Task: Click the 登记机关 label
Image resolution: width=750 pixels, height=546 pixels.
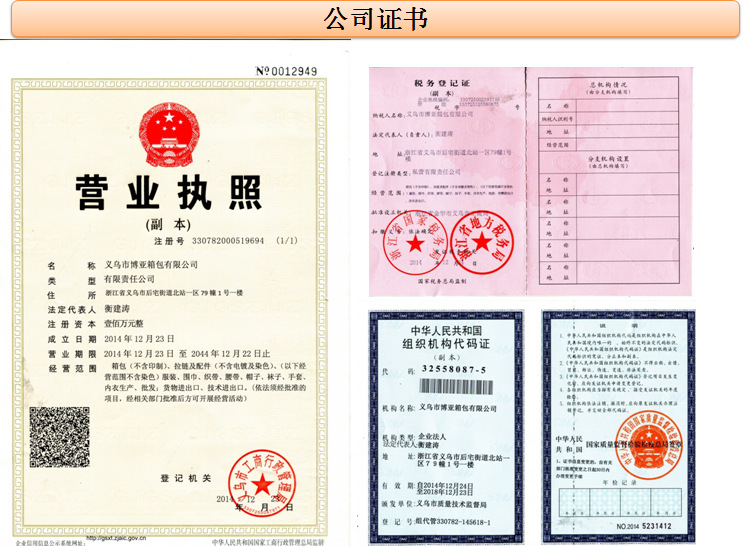Action: pyautogui.click(x=186, y=478)
